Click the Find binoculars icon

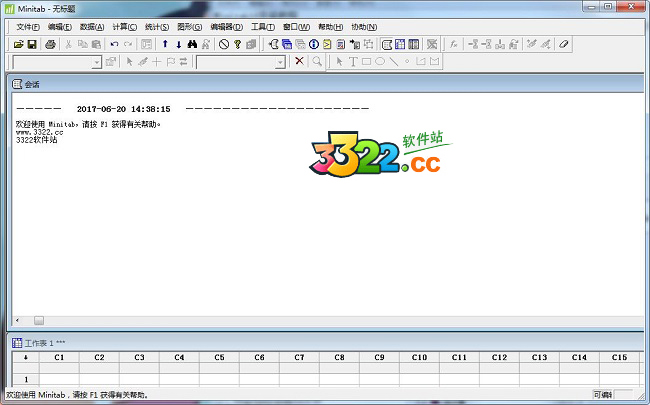coord(192,44)
